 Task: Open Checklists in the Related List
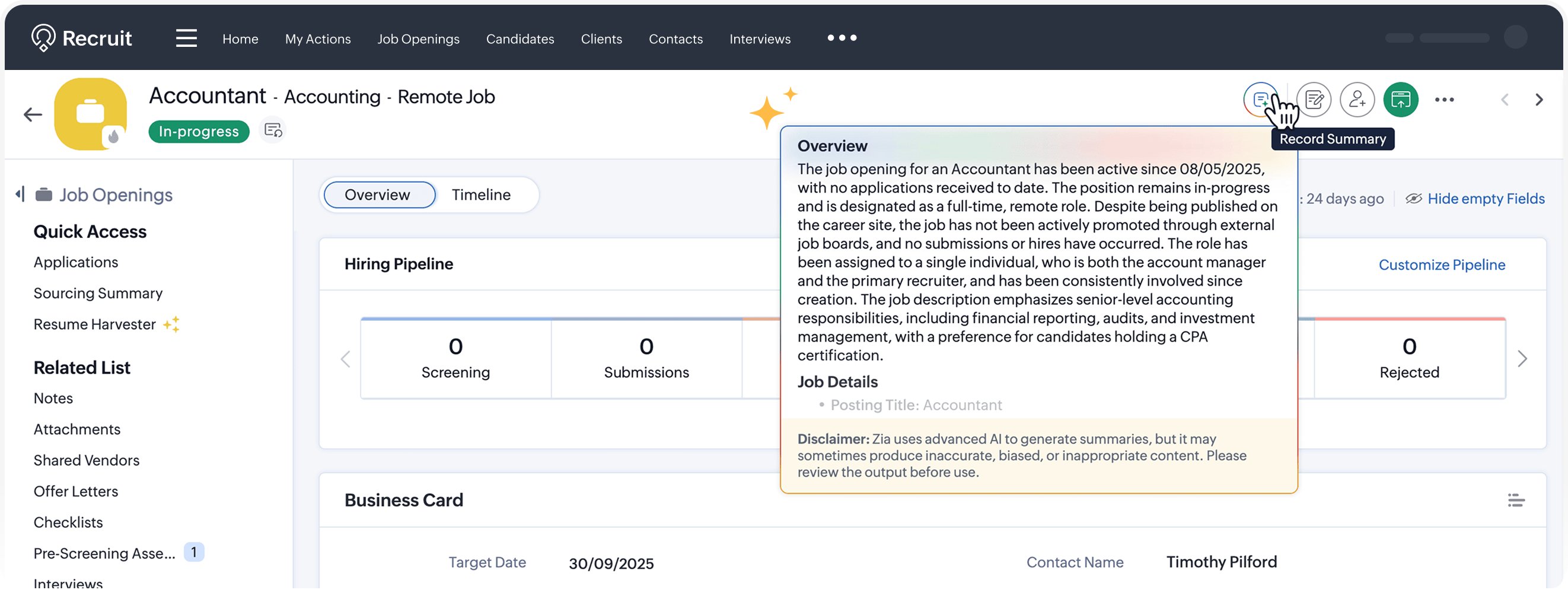tap(68, 524)
